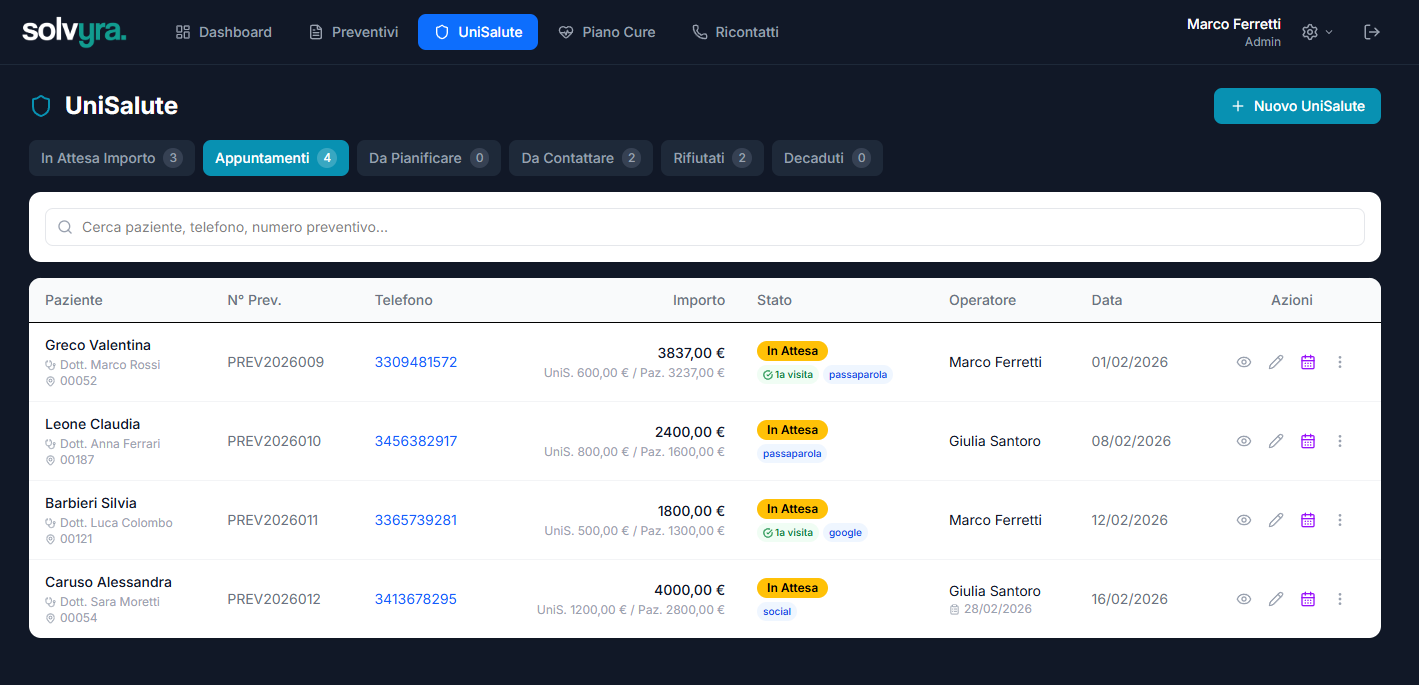This screenshot has width=1419, height=685.
Task: Open the In Attesa status badge for Barbieri Silvia
Action: tap(792, 508)
